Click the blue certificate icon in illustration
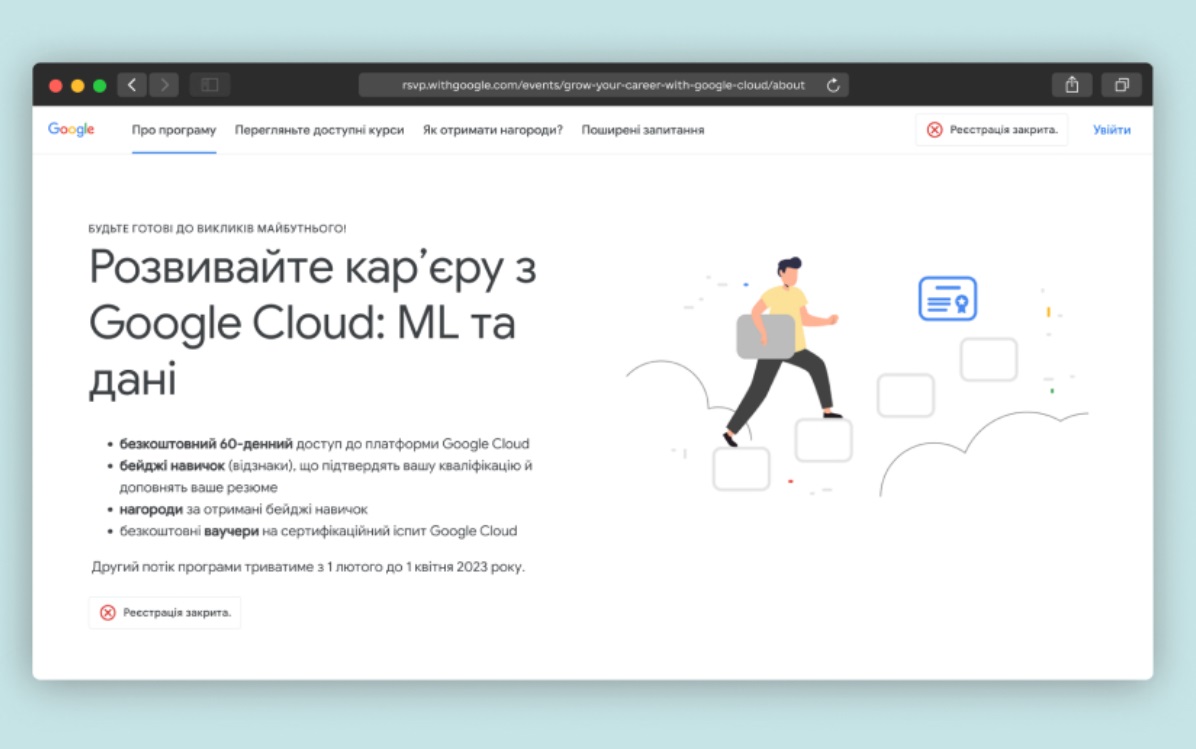This screenshot has height=749, width=1196. [947, 299]
